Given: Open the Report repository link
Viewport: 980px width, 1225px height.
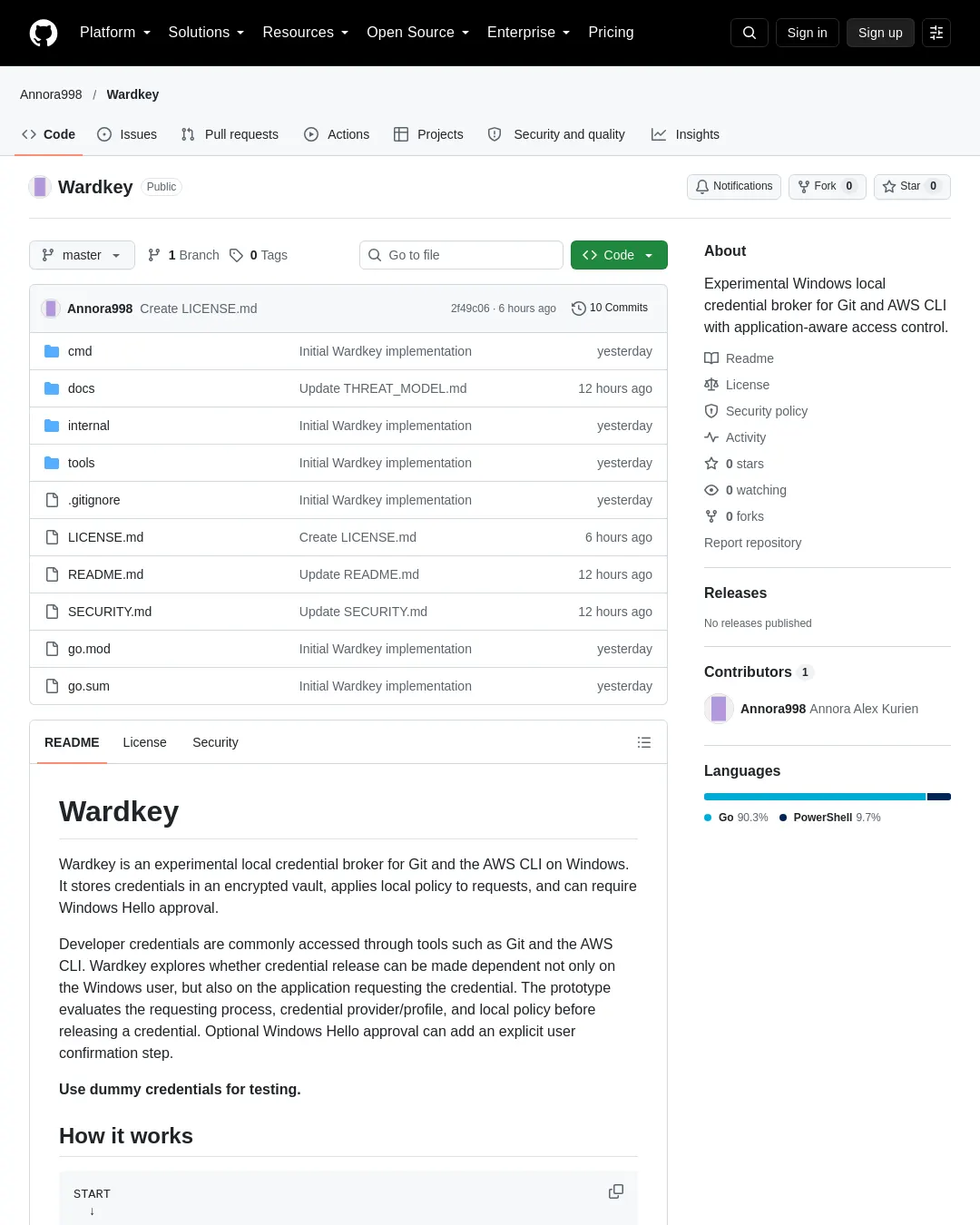Looking at the screenshot, I should coord(753,543).
